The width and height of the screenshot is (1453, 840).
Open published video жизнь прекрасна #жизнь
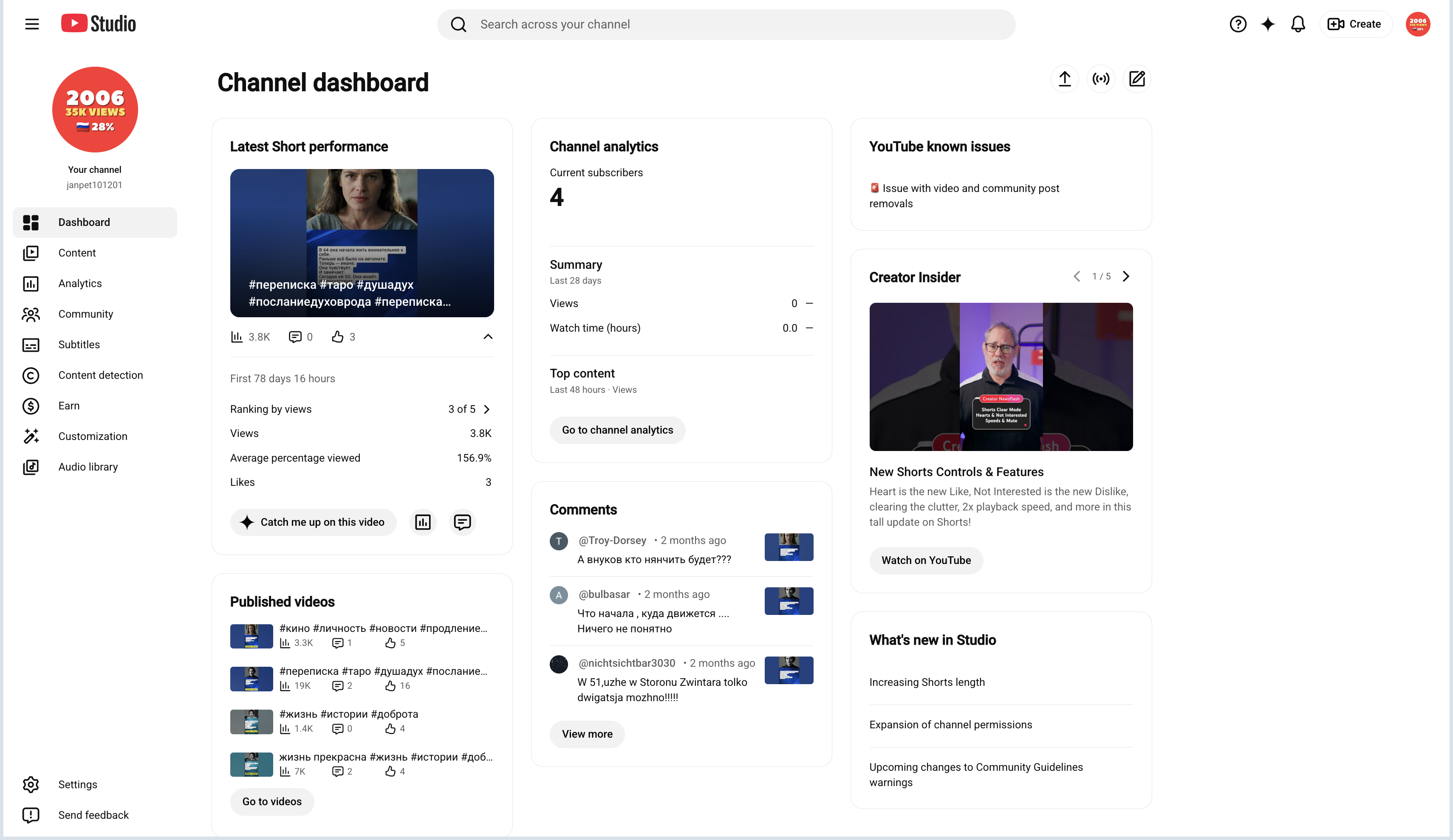pyautogui.click(x=386, y=757)
